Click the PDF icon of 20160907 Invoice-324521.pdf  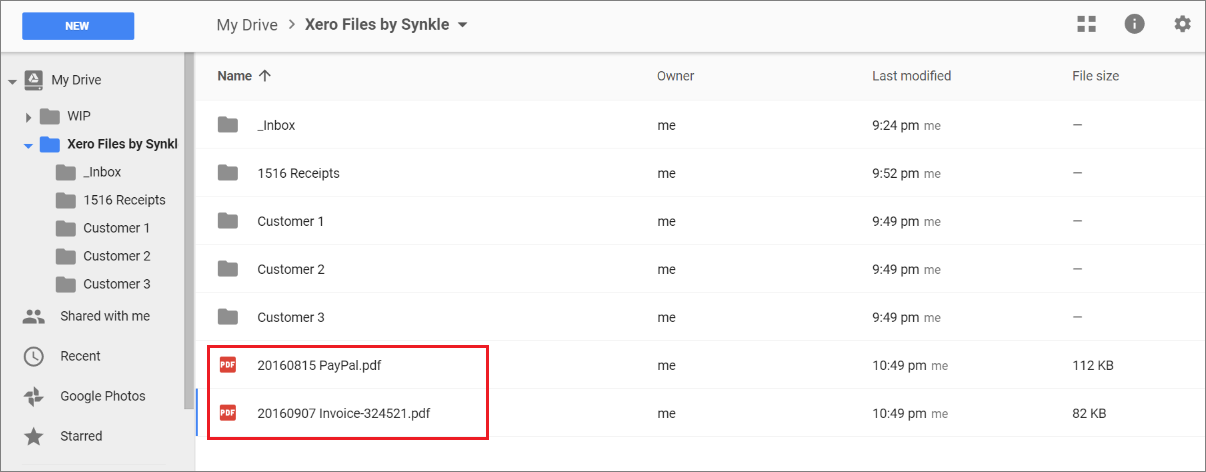click(228, 412)
